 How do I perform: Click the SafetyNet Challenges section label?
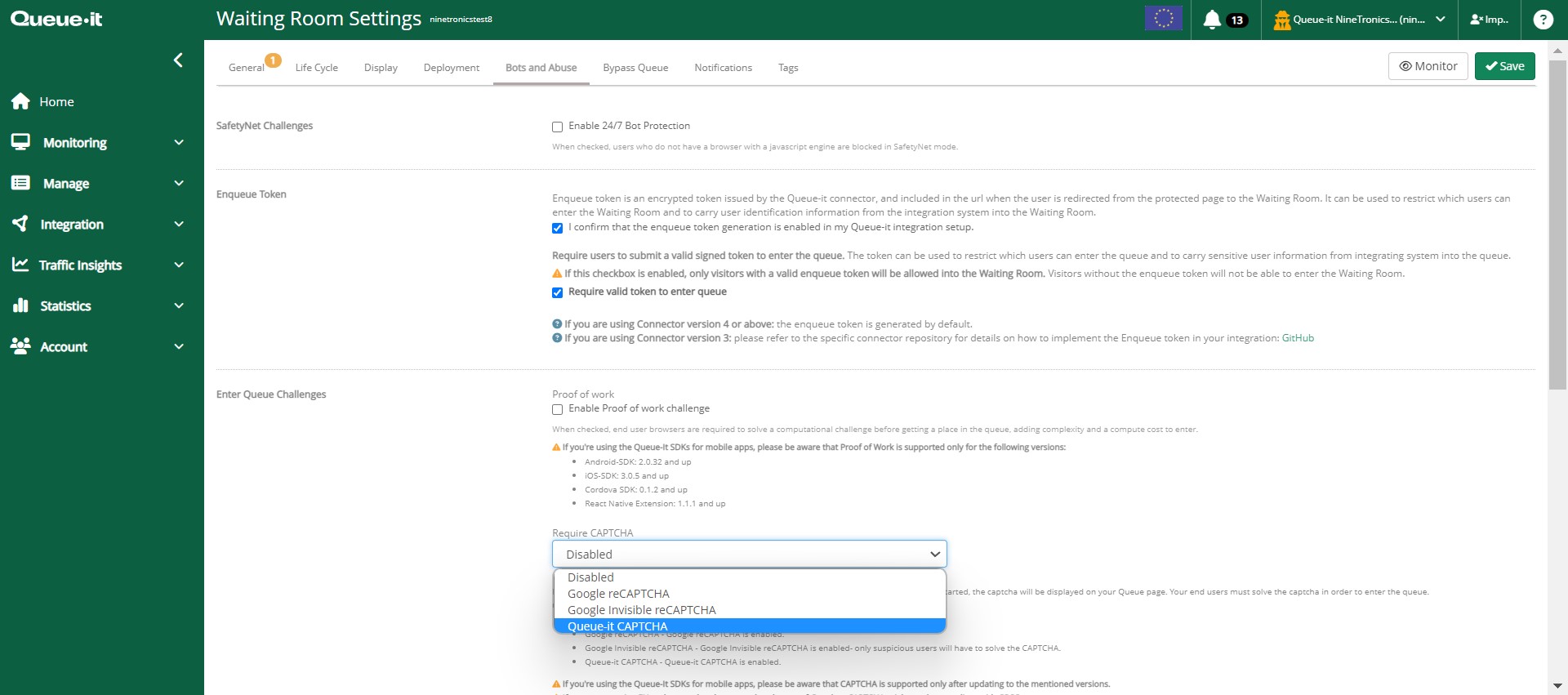tap(265, 126)
